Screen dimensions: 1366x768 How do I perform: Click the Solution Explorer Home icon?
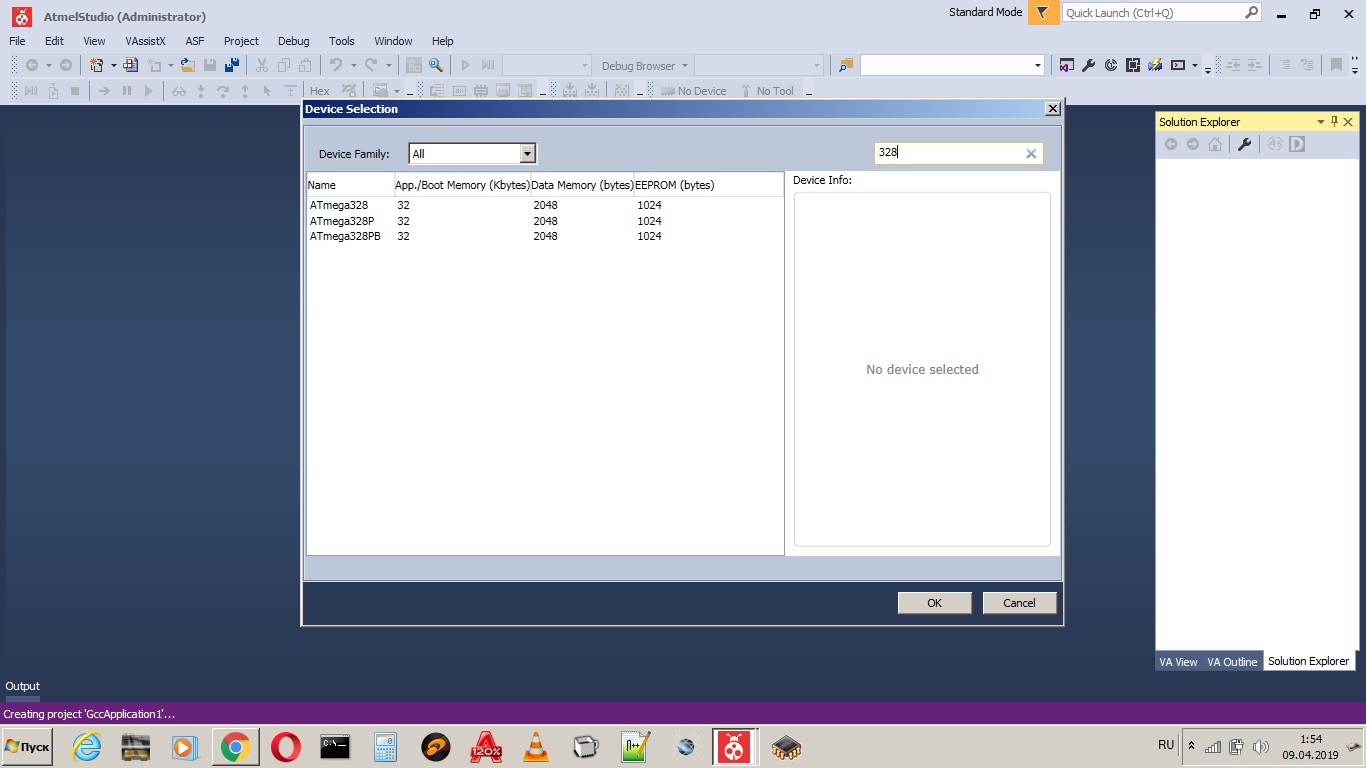(1214, 144)
